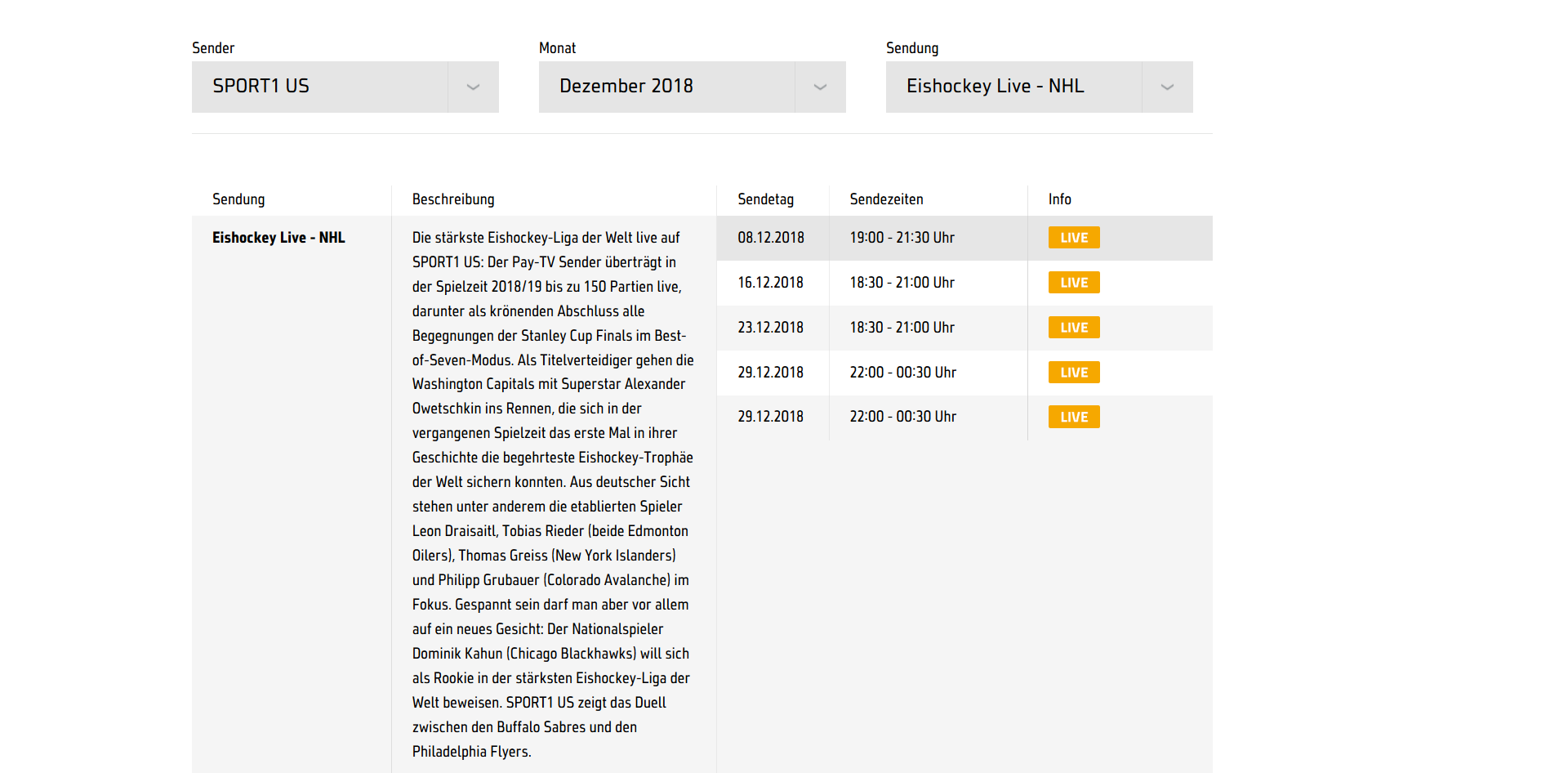Select the 18:30 - 21:00 Uhr time on 16.12.2018
The width and height of the screenshot is (1568, 773).
click(x=902, y=283)
